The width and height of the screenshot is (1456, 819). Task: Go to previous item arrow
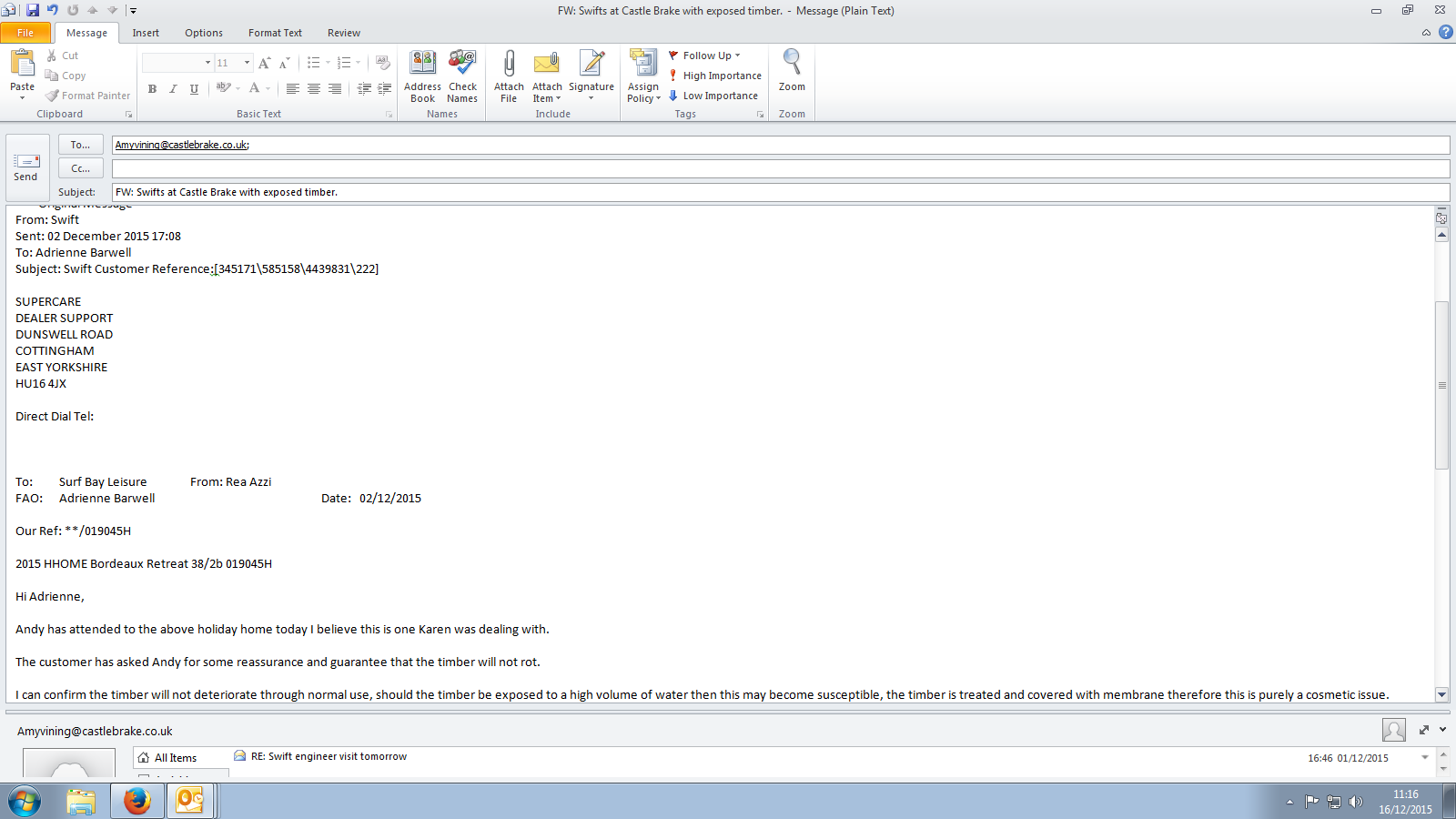(93, 10)
